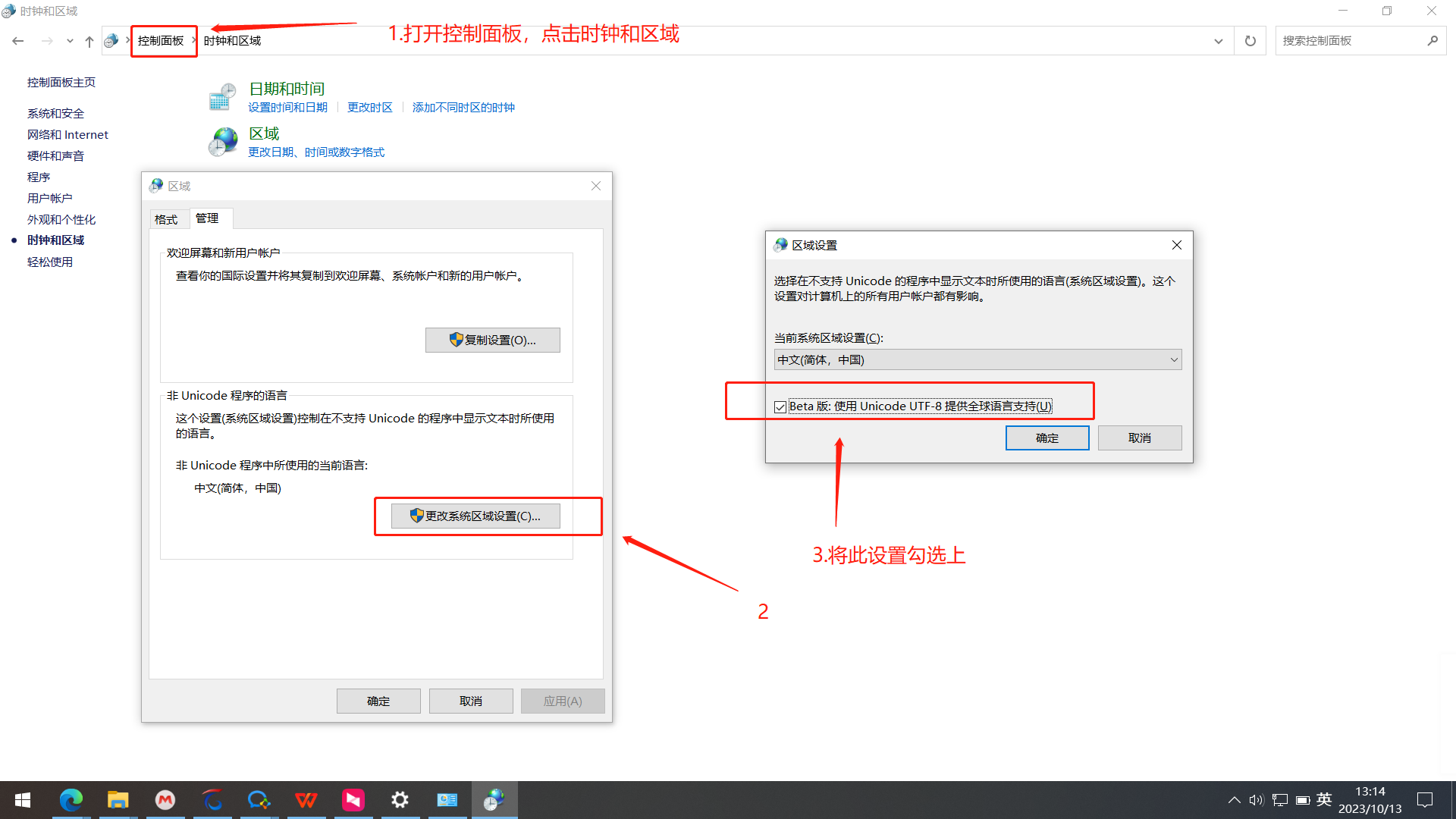
Task: Click the Date and Time clock icon
Action: (222, 97)
